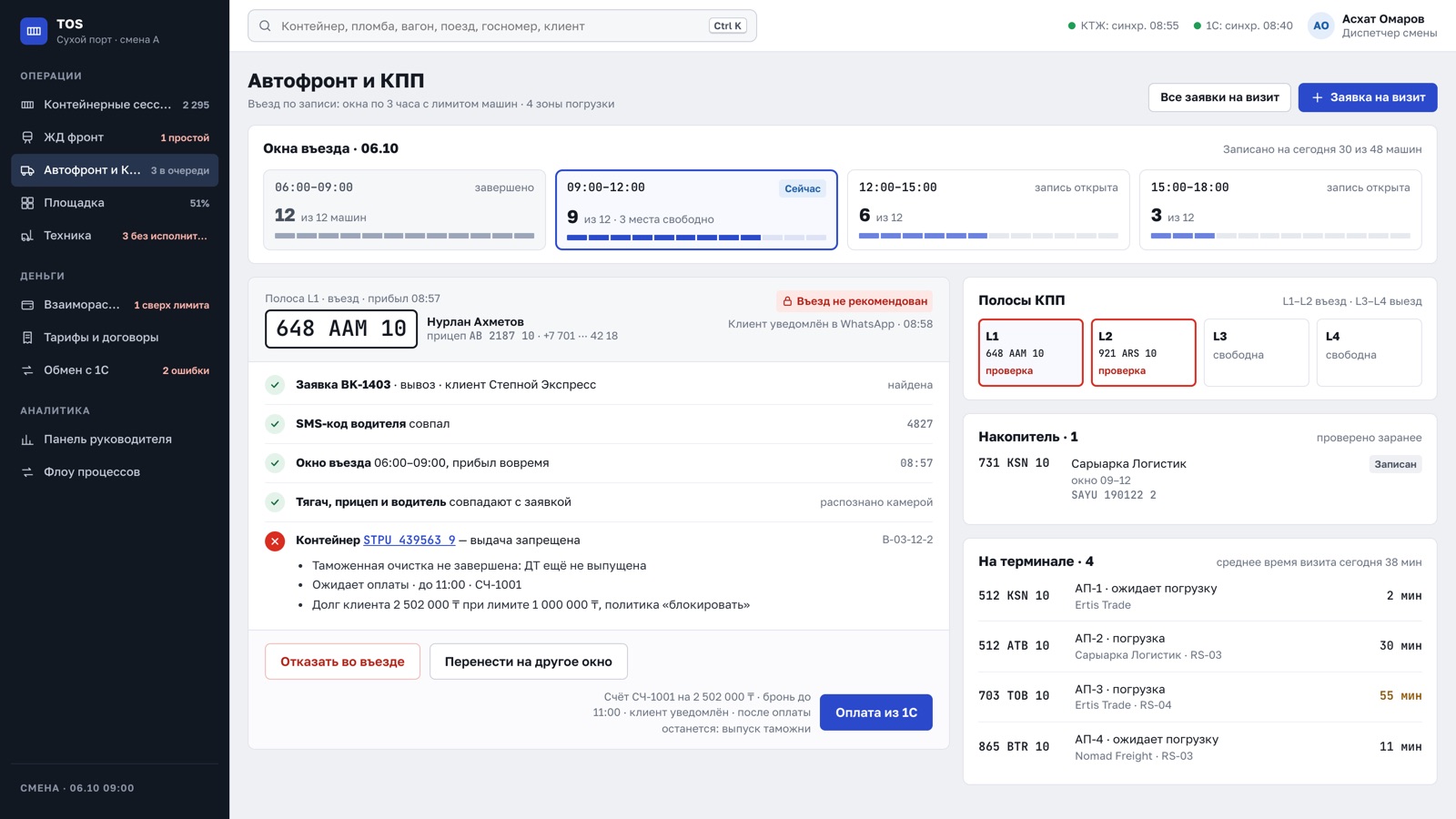Open the Площадка menu item
The height and width of the screenshot is (819, 1456).
115,203
